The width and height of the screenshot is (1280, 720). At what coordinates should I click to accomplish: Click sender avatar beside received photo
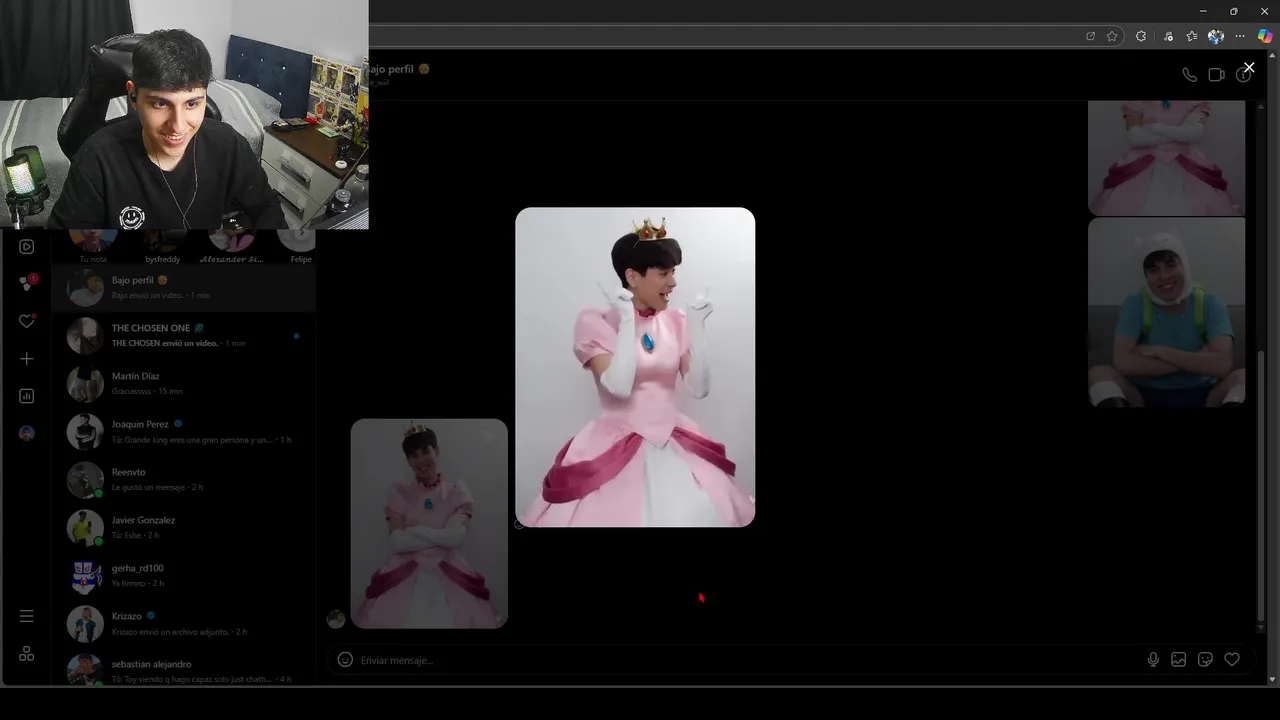pos(336,619)
